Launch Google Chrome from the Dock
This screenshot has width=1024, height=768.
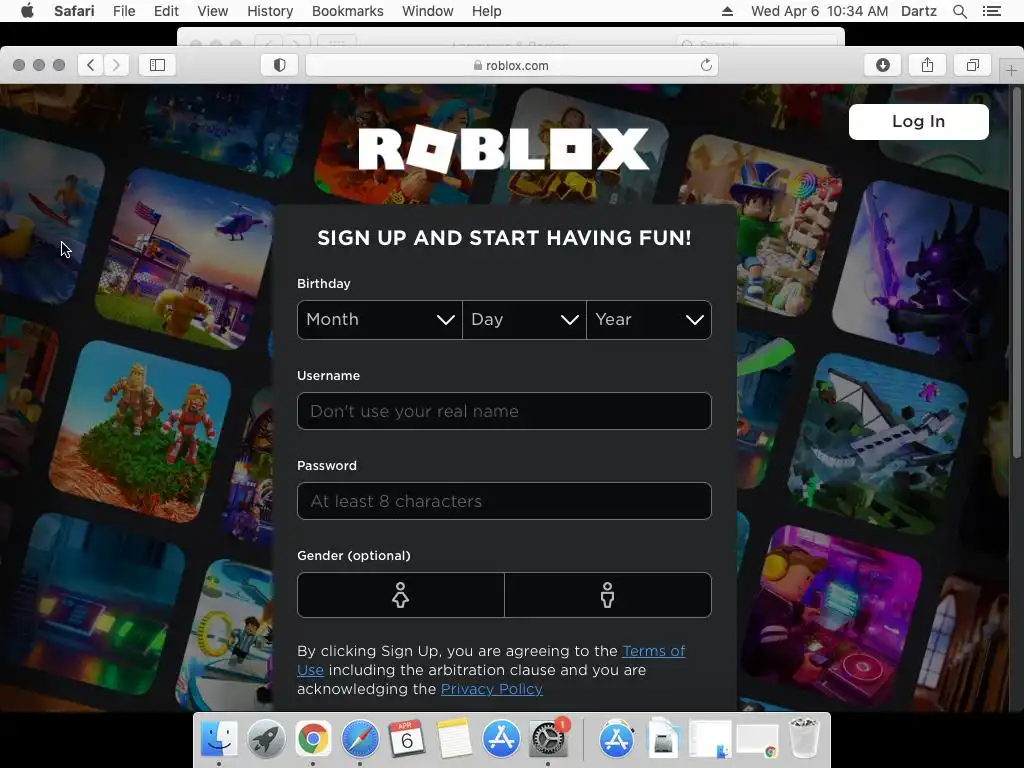pos(313,739)
